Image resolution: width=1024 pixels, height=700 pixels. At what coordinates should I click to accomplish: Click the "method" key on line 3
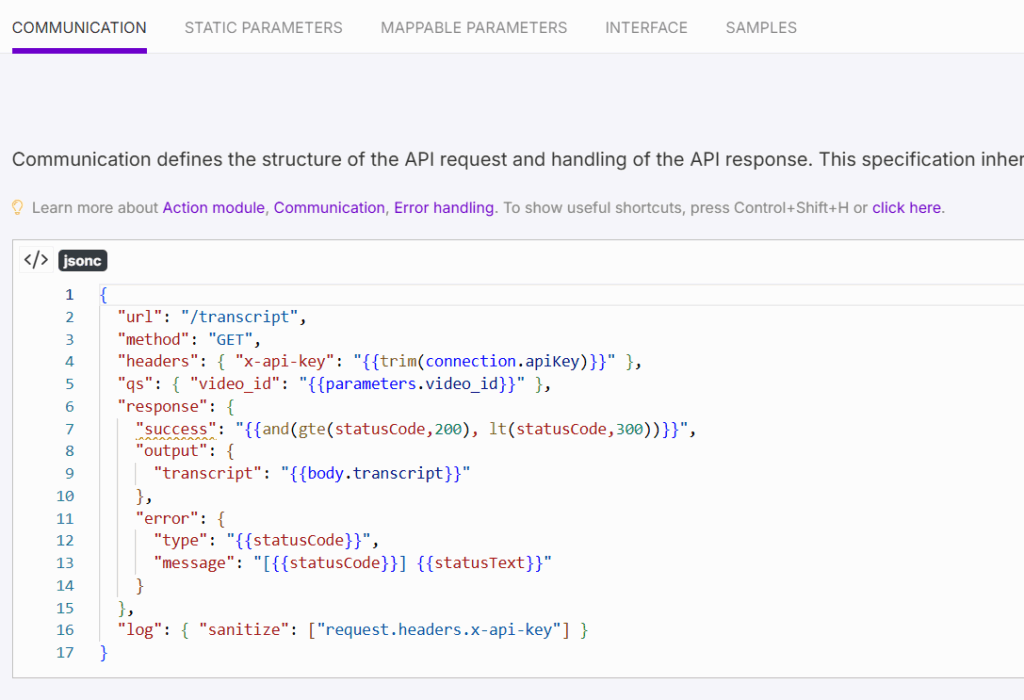tap(153, 340)
